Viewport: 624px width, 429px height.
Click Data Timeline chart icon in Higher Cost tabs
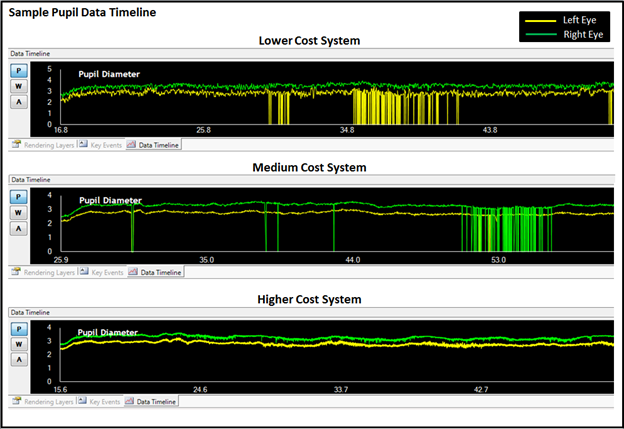point(129,401)
